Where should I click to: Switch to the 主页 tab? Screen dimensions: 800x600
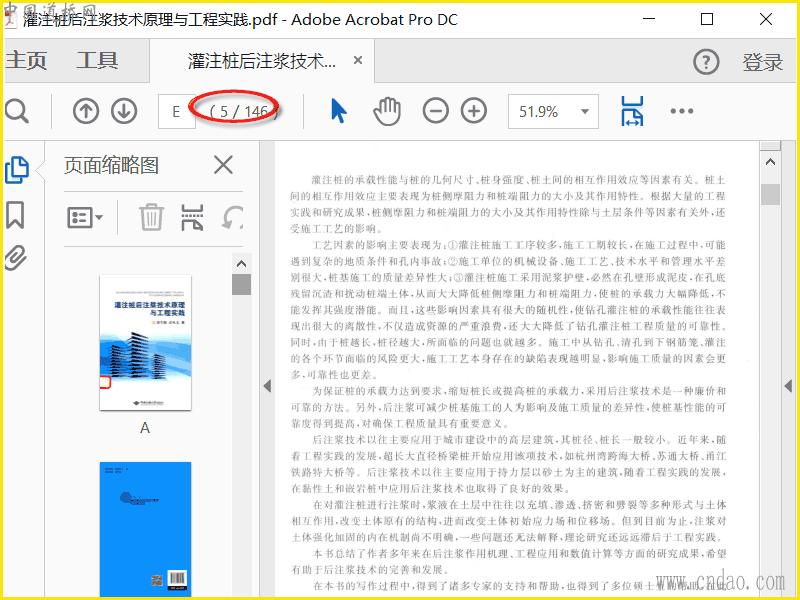click(x=27, y=61)
